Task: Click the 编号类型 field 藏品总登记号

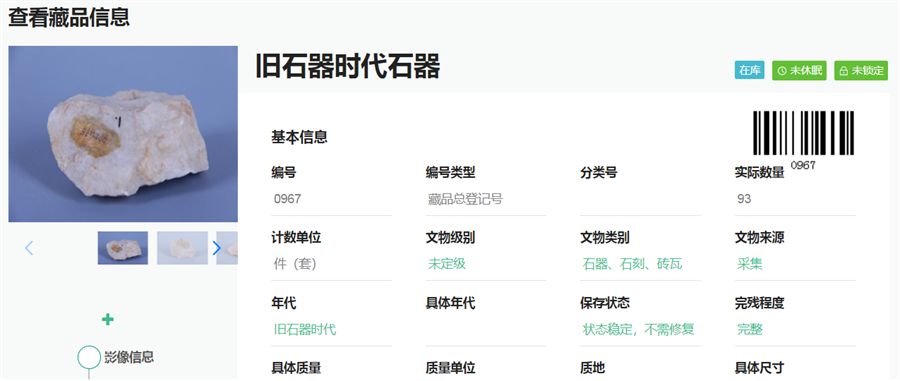Action: [x=486, y=199]
